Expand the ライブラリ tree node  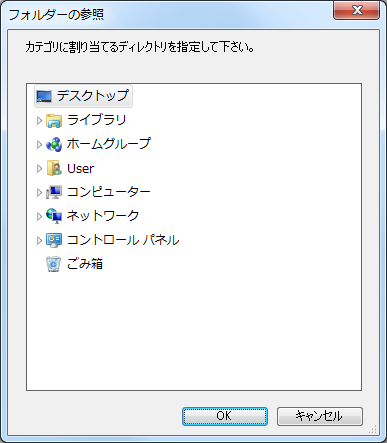pos(39,120)
